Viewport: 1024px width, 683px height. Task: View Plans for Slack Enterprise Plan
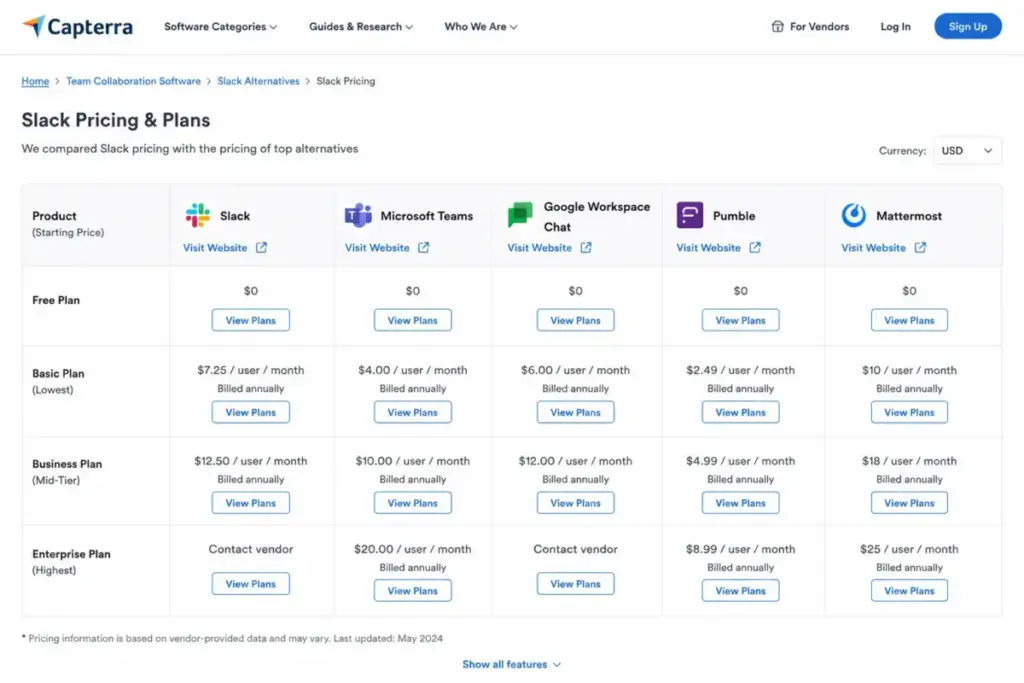[251, 584]
